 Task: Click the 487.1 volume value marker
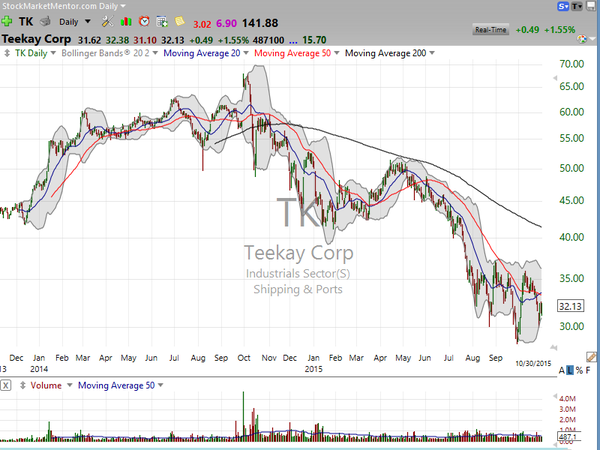pos(570,437)
